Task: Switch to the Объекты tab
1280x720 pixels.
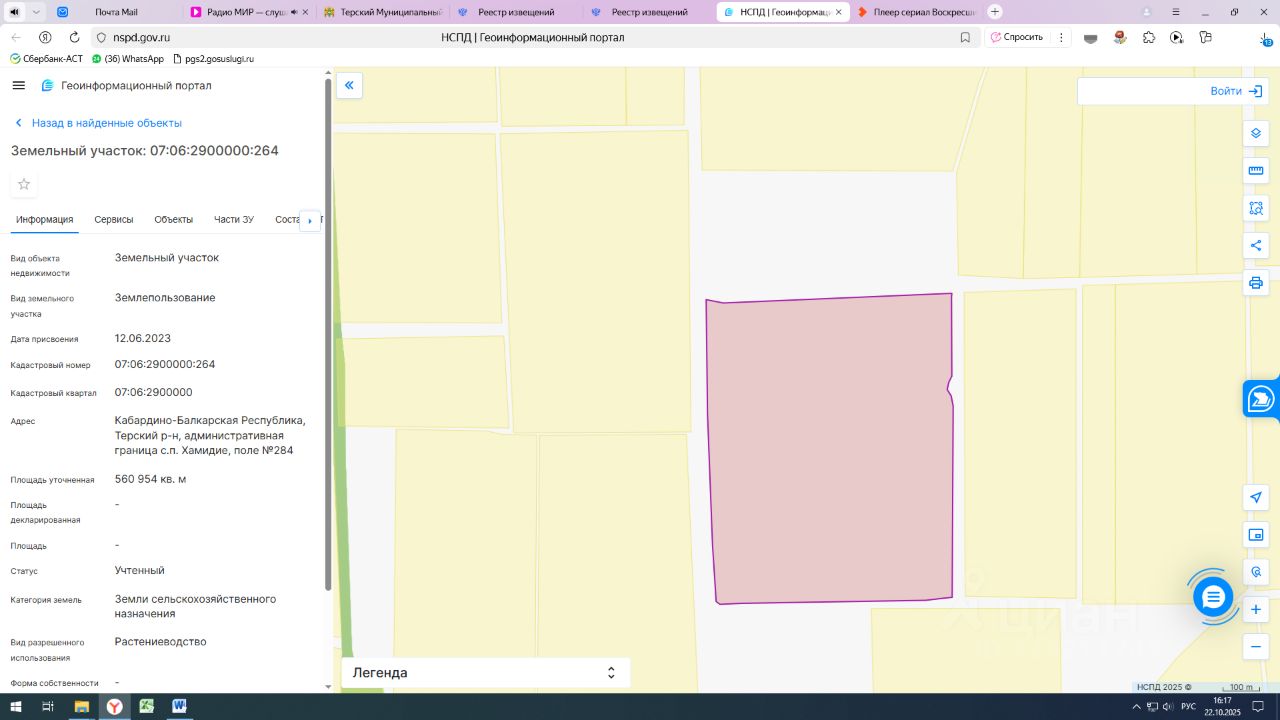Action: click(x=174, y=220)
